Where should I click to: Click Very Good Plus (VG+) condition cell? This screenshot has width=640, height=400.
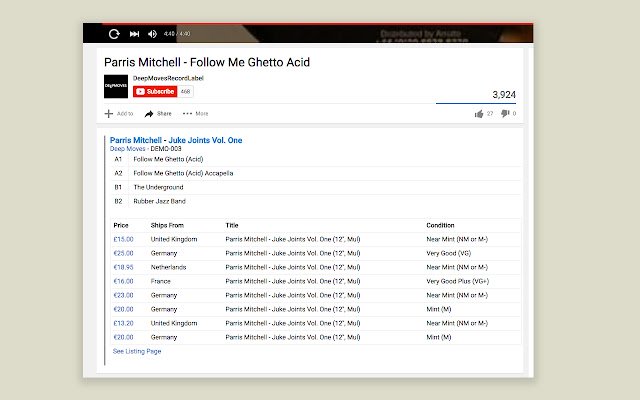click(x=458, y=281)
